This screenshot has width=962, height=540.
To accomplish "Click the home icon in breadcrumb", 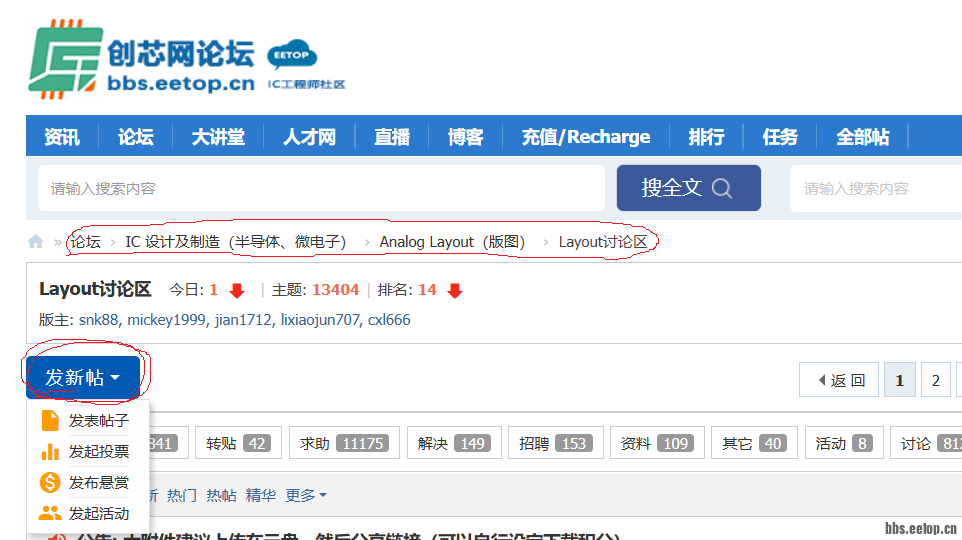I will point(36,242).
